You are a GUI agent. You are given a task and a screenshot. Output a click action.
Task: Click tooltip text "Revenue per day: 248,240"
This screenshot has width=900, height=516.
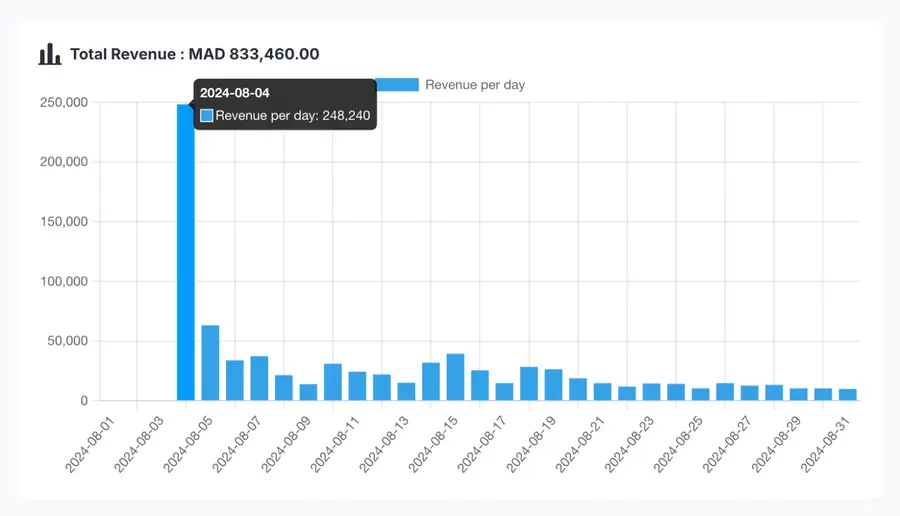tap(293, 115)
